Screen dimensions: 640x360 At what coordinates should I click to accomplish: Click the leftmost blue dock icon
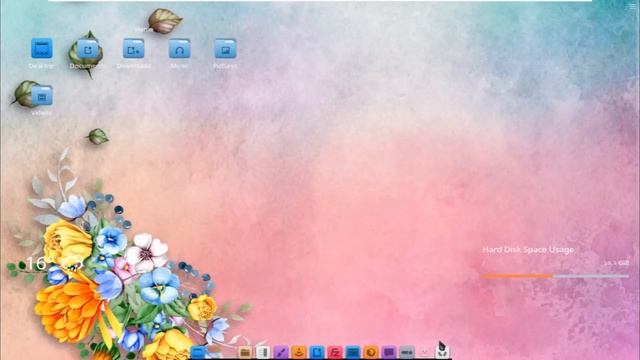click(x=198, y=352)
